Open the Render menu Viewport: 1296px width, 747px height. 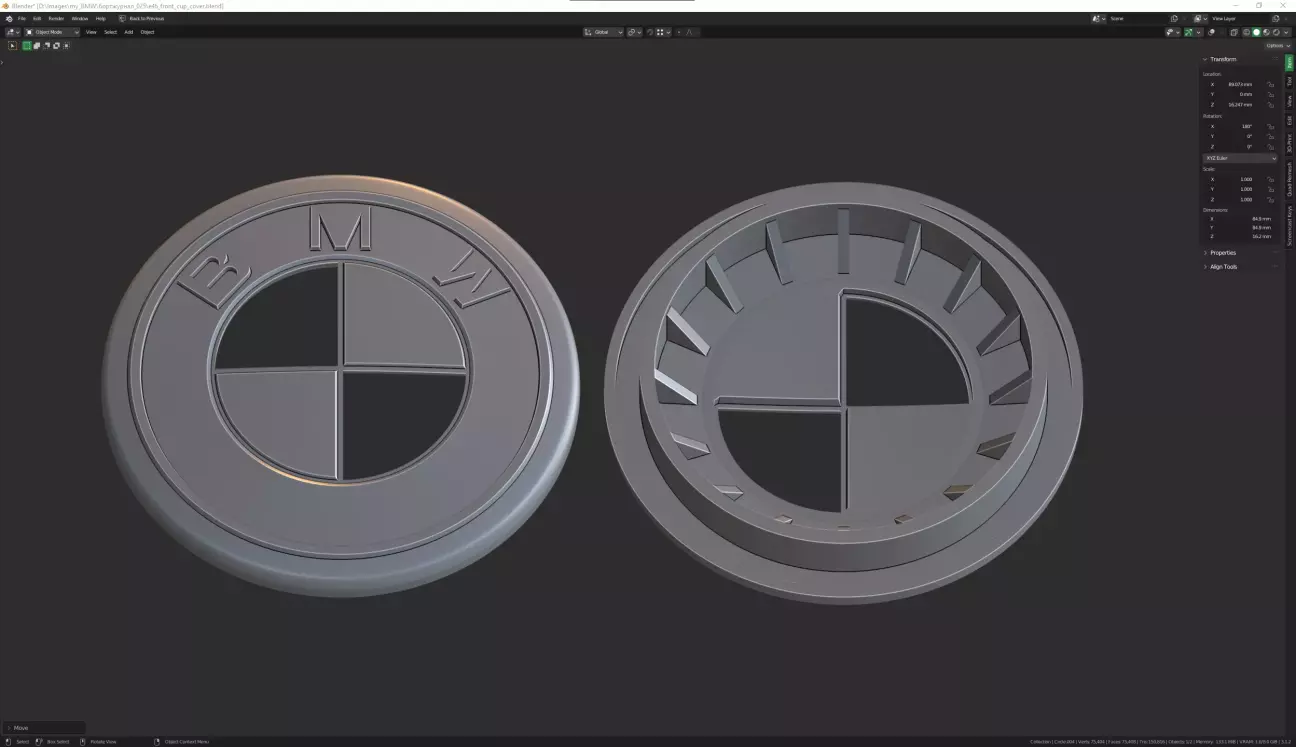pos(56,18)
